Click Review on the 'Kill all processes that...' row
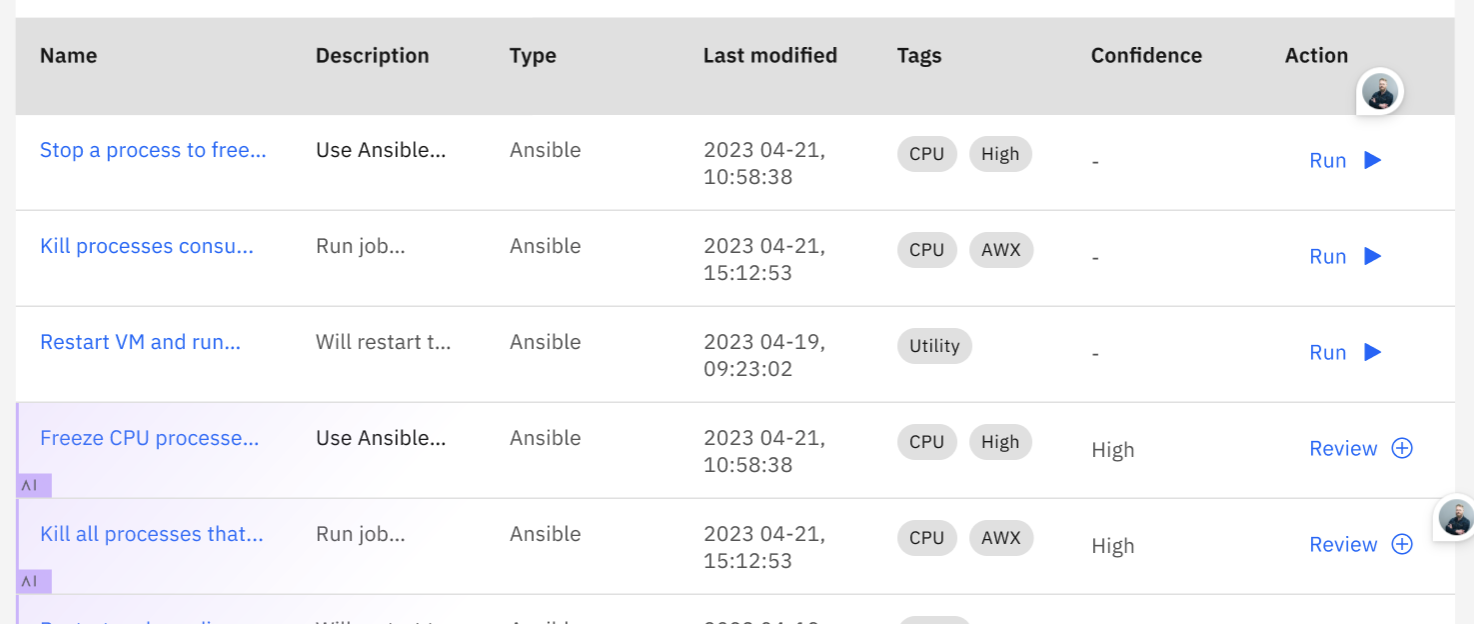Screen dimensions: 1474x624 pyautogui.click(x=1343, y=544)
